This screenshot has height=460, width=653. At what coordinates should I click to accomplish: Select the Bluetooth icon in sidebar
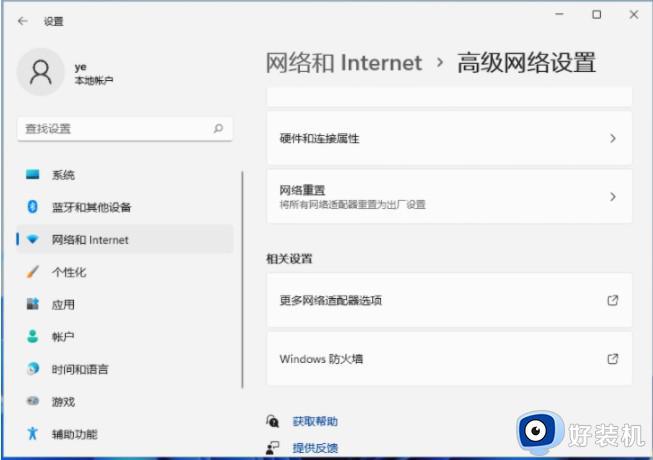point(32,207)
